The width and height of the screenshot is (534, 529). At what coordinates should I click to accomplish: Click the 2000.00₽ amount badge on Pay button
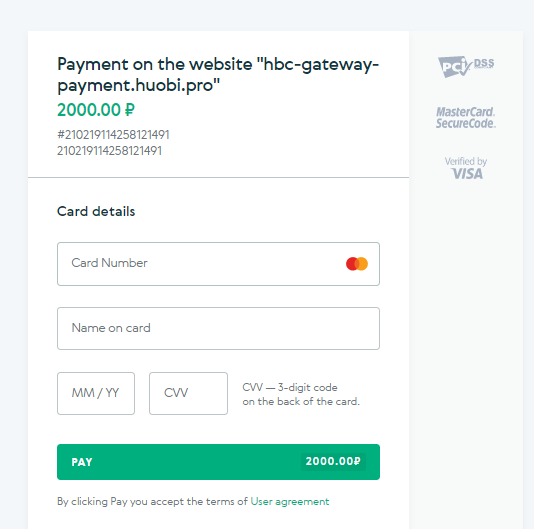pos(333,462)
